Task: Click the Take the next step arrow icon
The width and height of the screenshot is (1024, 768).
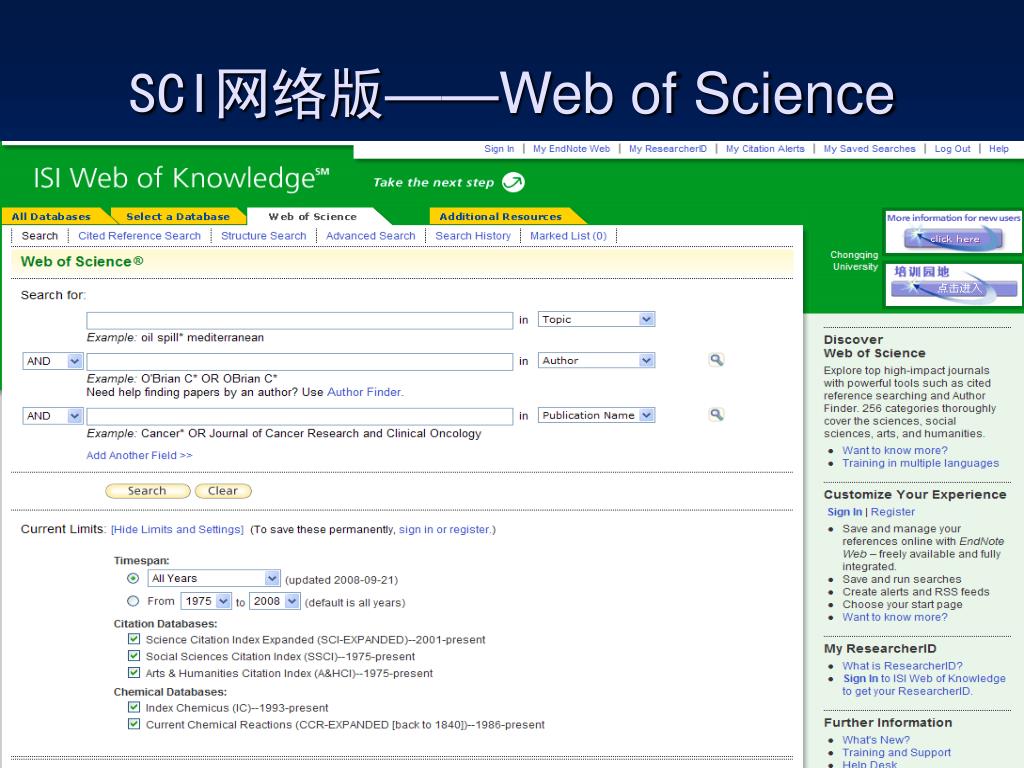Action: (x=513, y=182)
